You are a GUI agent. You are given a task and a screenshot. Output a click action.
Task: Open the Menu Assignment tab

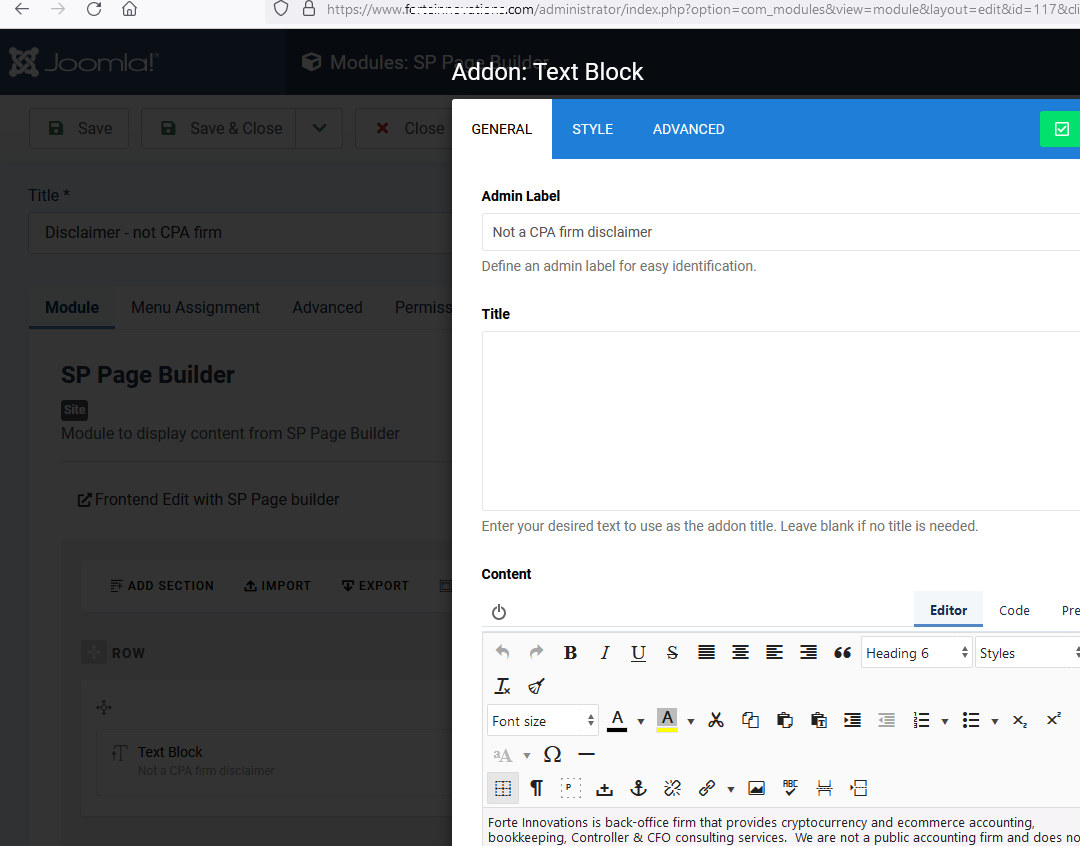point(195,307)
